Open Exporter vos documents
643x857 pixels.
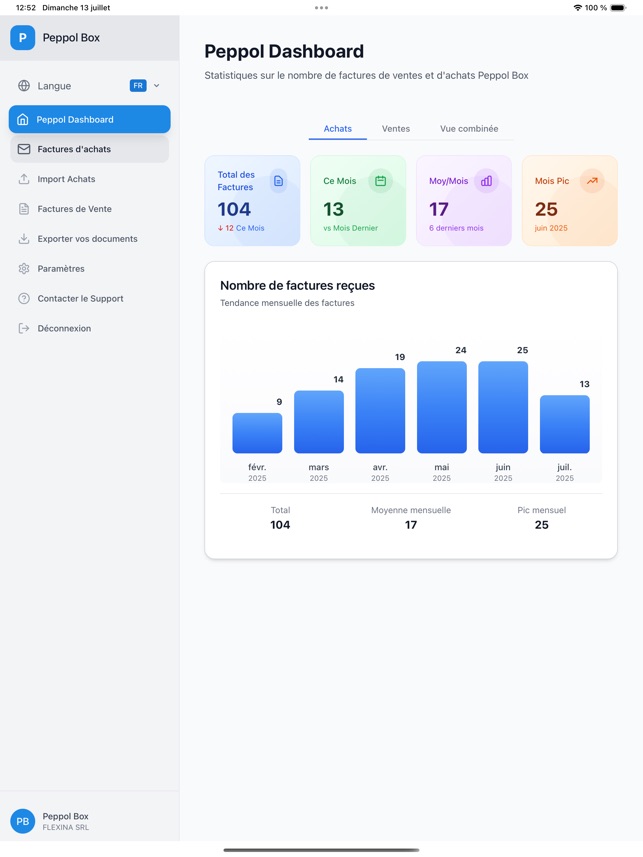click(x=90, y=239)
